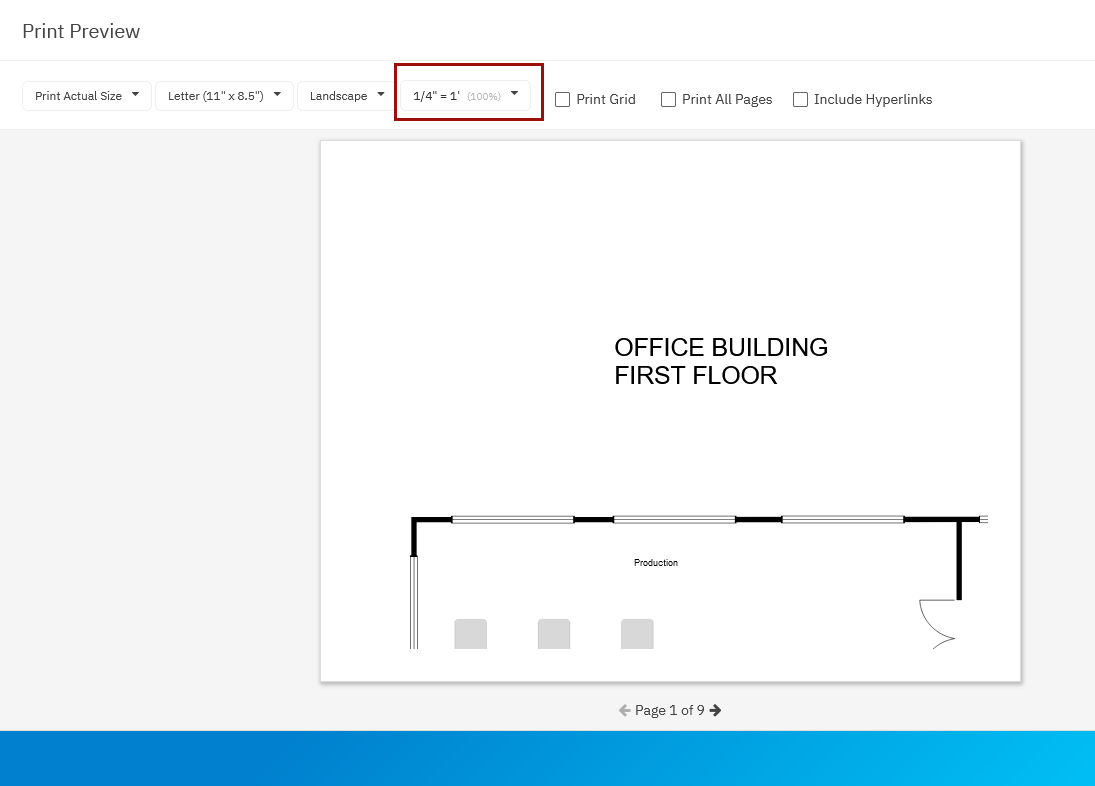Click the right window on top wall

843,520
